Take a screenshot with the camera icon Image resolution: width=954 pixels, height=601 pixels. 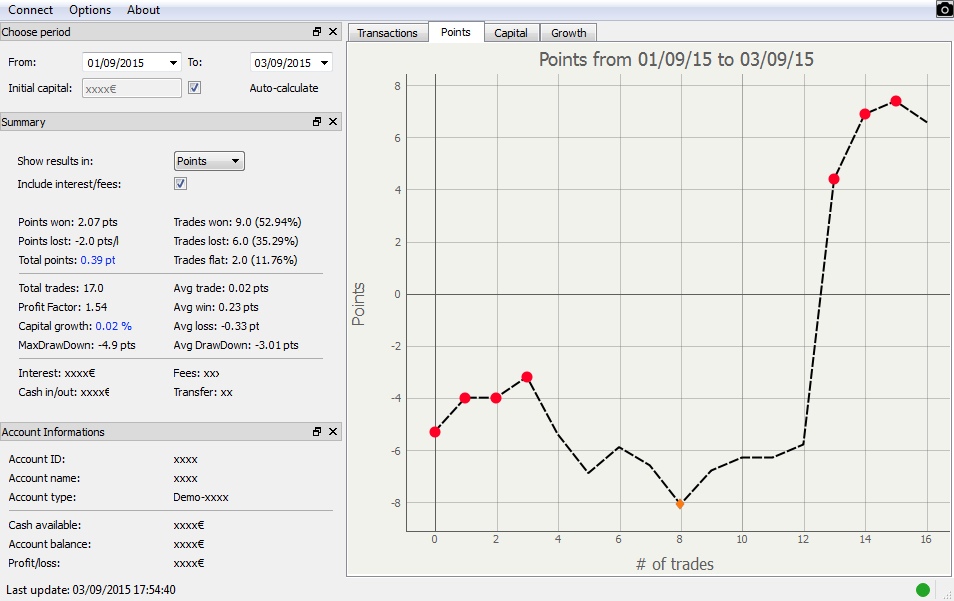(944, 9)
